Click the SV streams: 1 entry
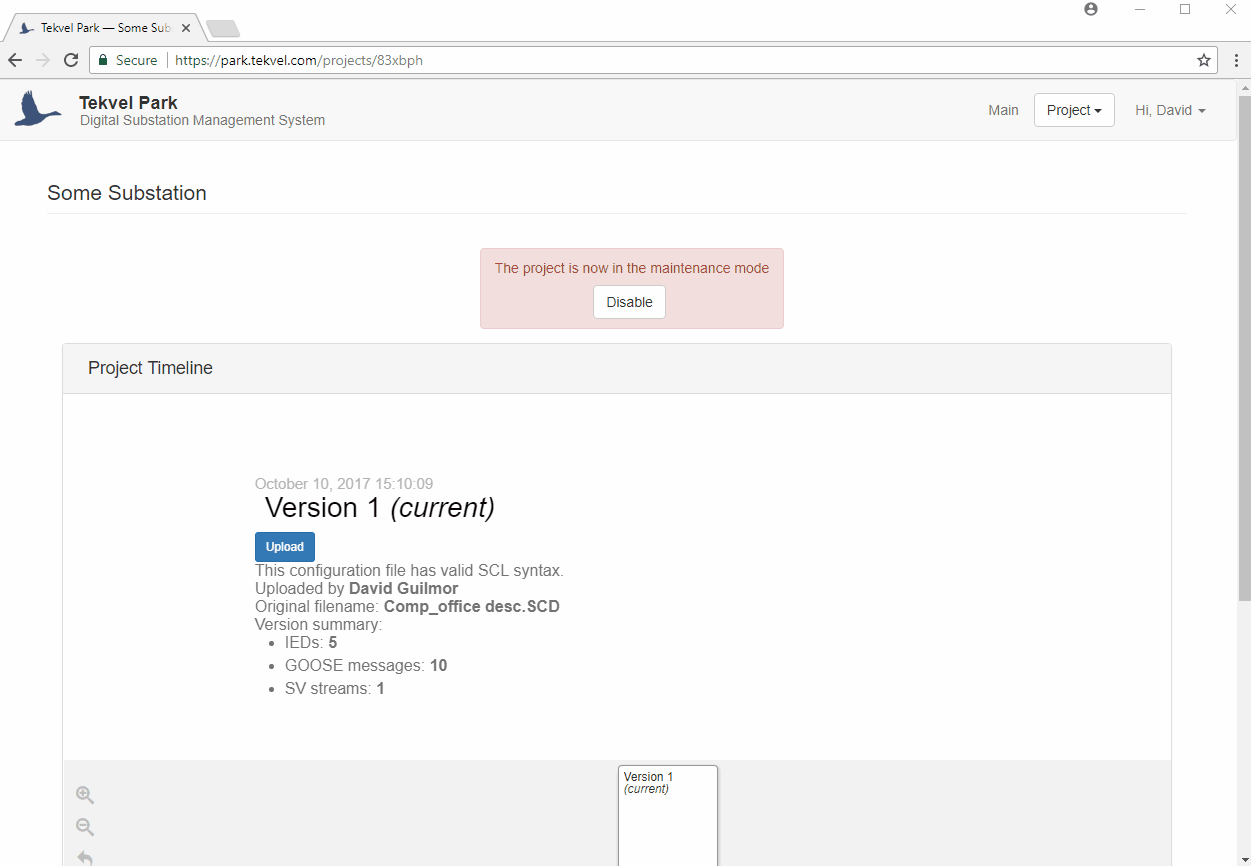This screenshot has width=1251, height=866. [335, 688]
